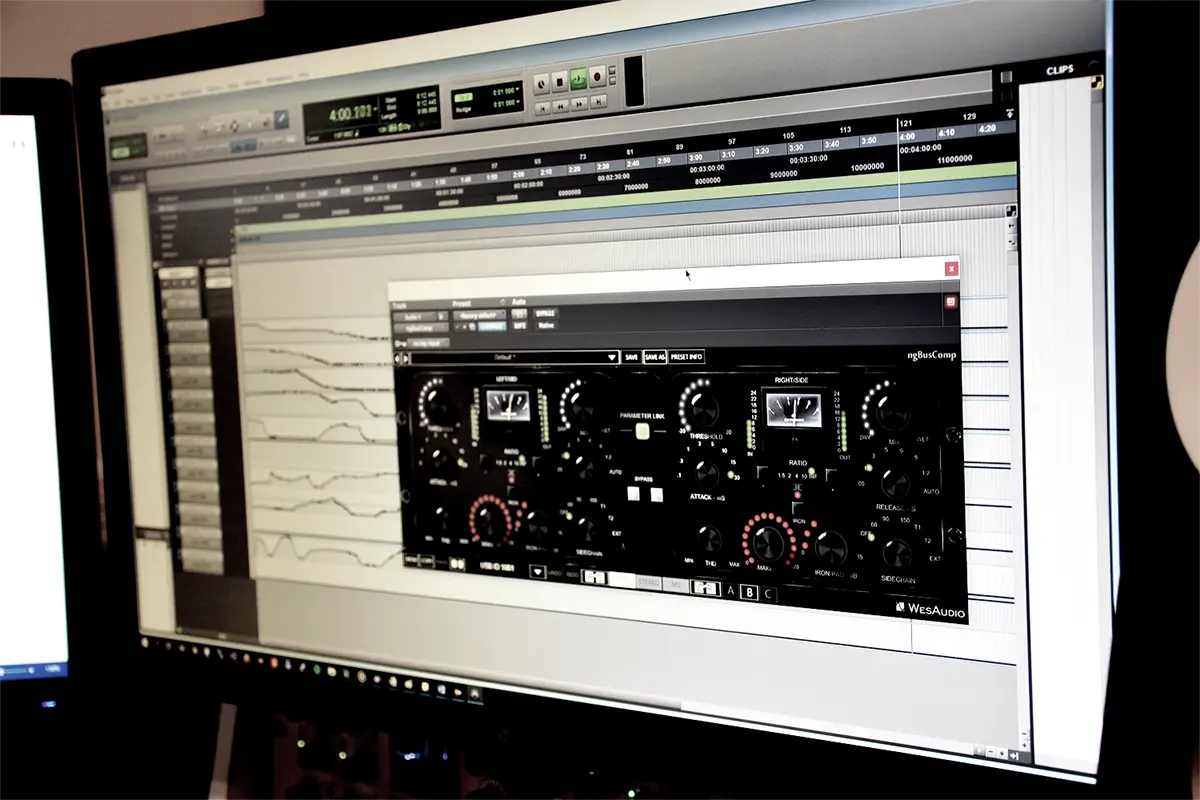Viewport: 1200px width, 800px height.
Task: Click the RIGHT/SIDE MIX knob
Action: tap(891, 411)
